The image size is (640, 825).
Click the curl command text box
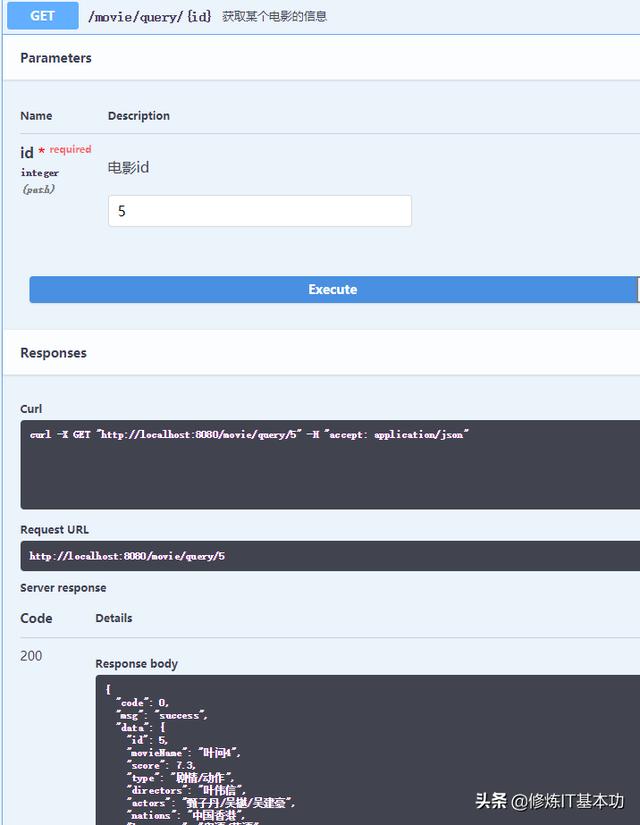coord(330,465)
